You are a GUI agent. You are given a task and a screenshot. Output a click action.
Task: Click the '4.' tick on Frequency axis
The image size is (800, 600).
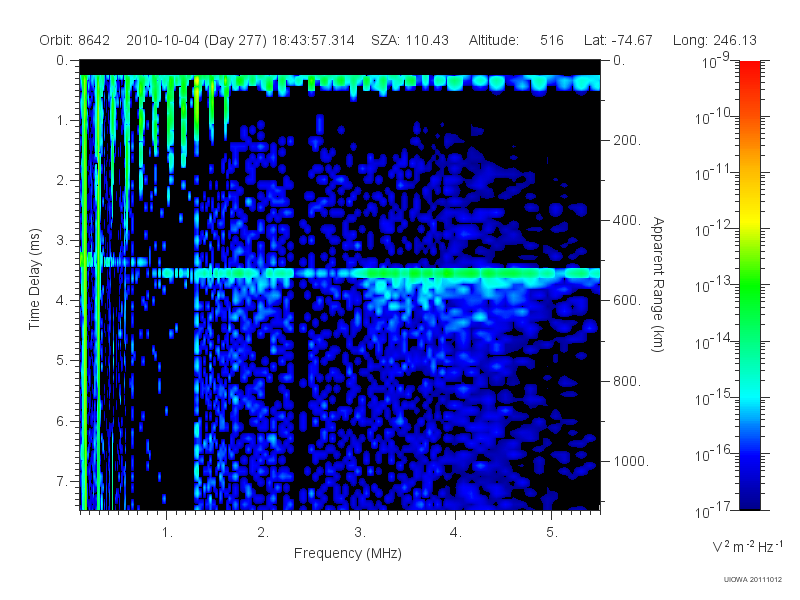tap(456, 533)
